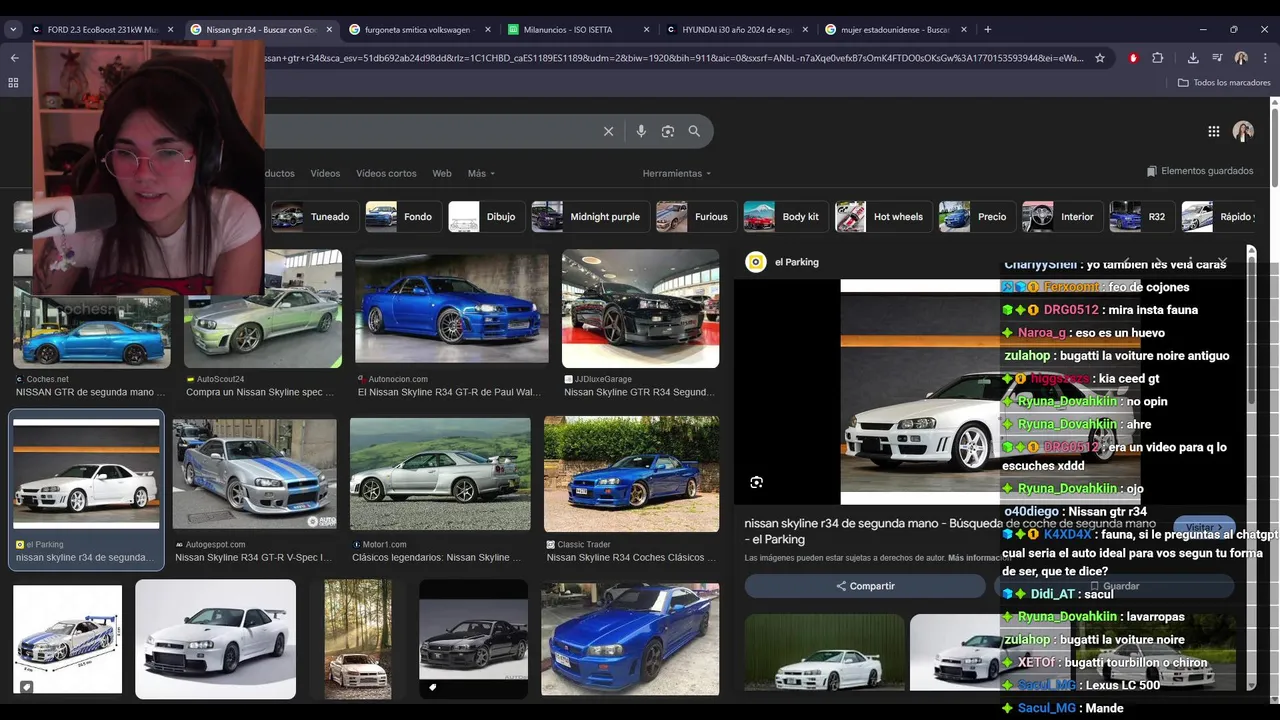This screenshot has width=1280, height=720.
Task: Open the Chrome three-dot menu
Action: [1265, 58]
